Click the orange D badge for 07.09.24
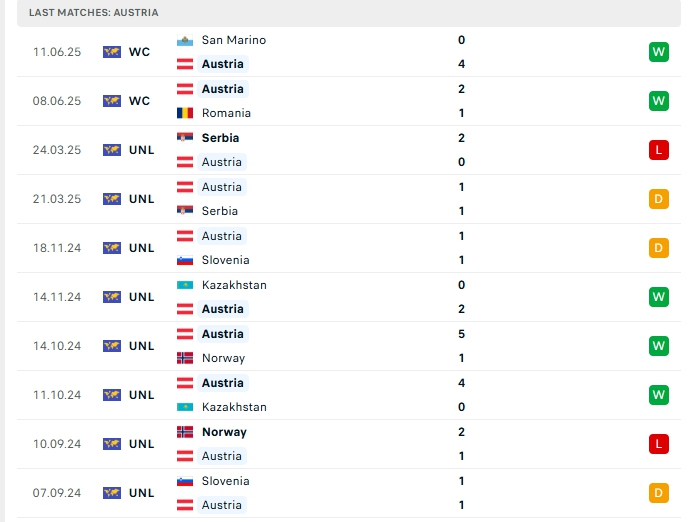The image size is (693, 522). pos(659,493)
